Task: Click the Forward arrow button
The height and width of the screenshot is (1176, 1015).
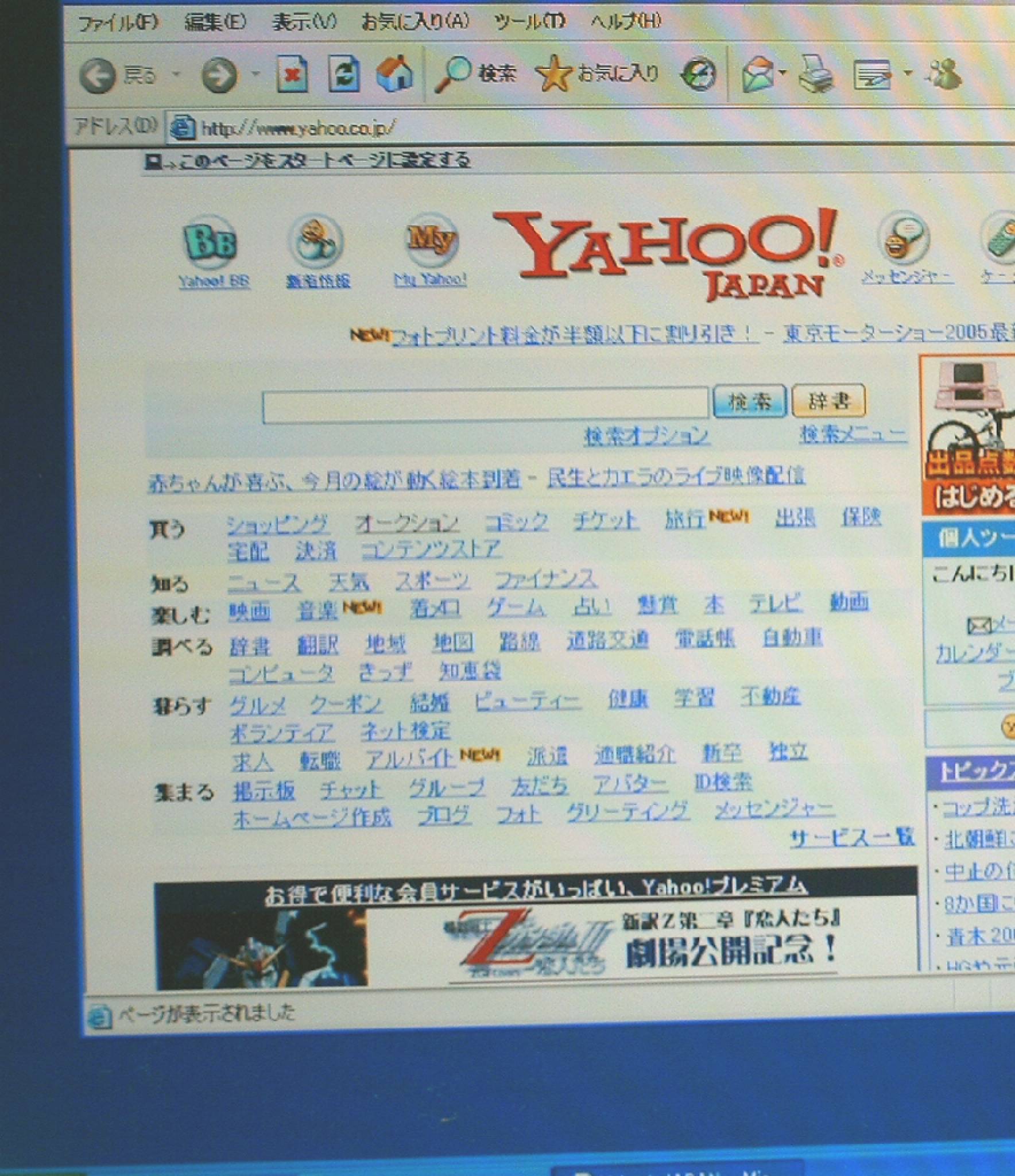Action: [219, 75]
